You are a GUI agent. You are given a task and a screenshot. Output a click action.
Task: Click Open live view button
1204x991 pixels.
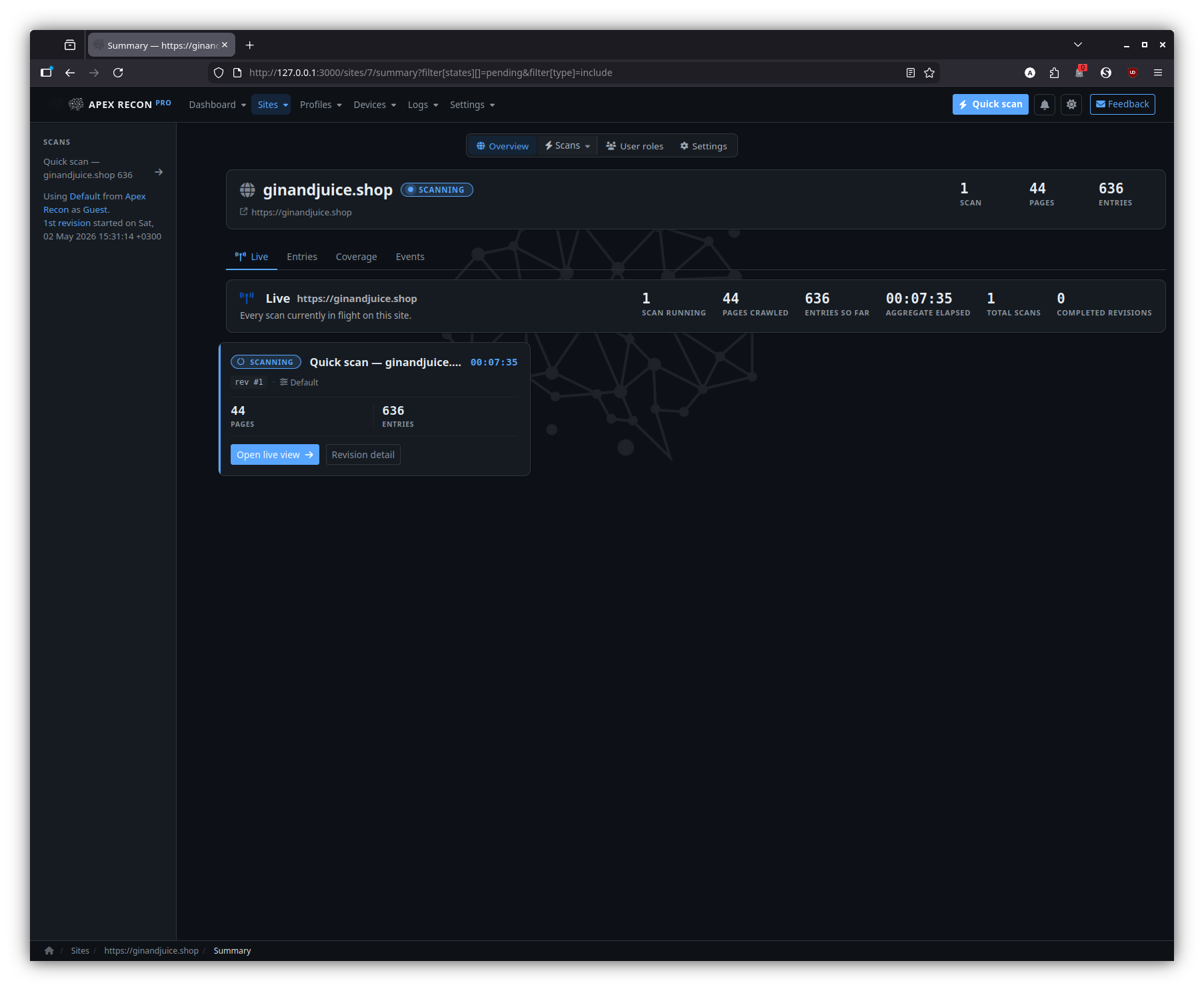(275, 455)
